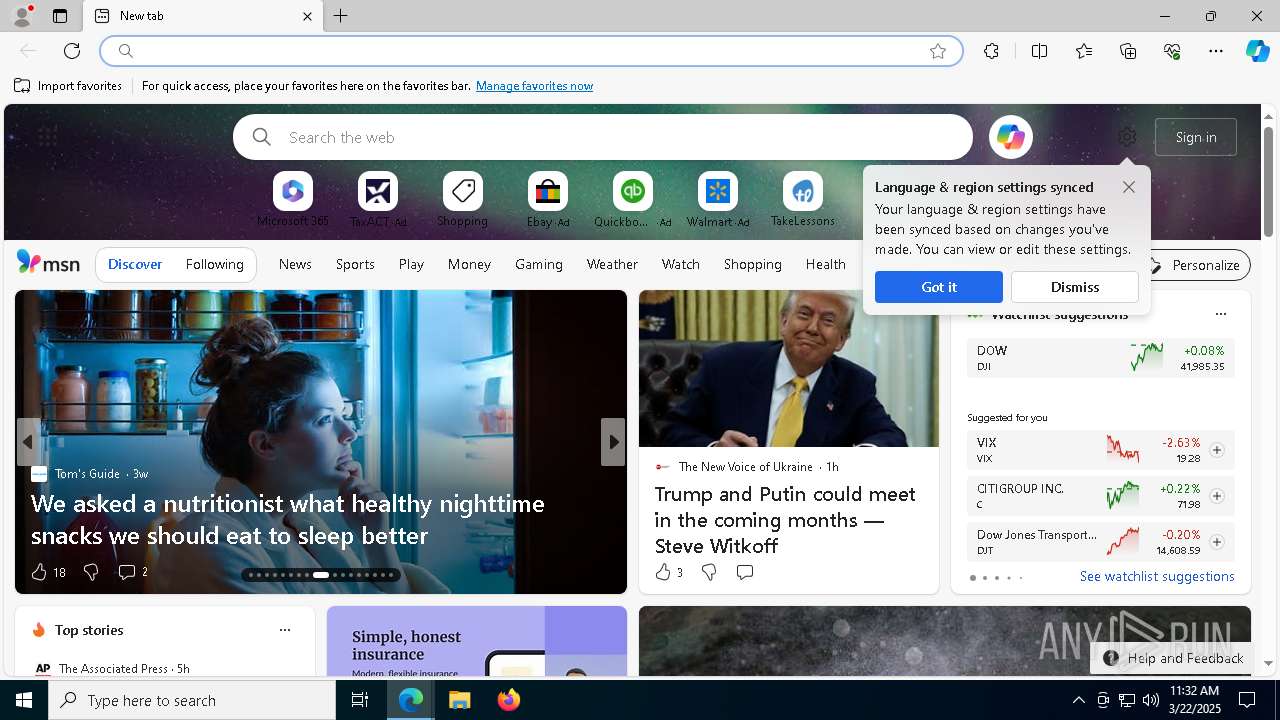Image resolution: width=1280 pixels, height=720 pixels.
Task: Open the profile avatar icon
Action: [x=21, y=16]
